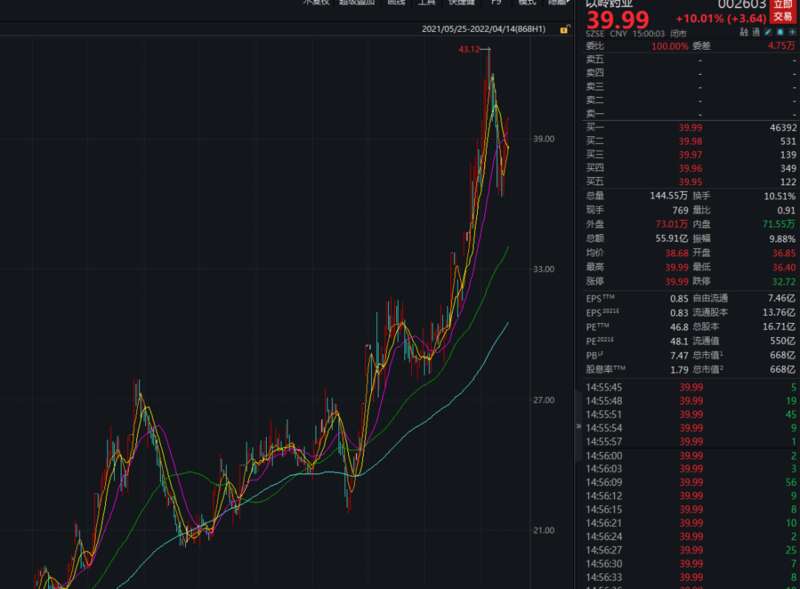Image resolution: width=800 pixels, height=589 pixels.
Task: Click the 现手 value 769
Action: [680, 210]
